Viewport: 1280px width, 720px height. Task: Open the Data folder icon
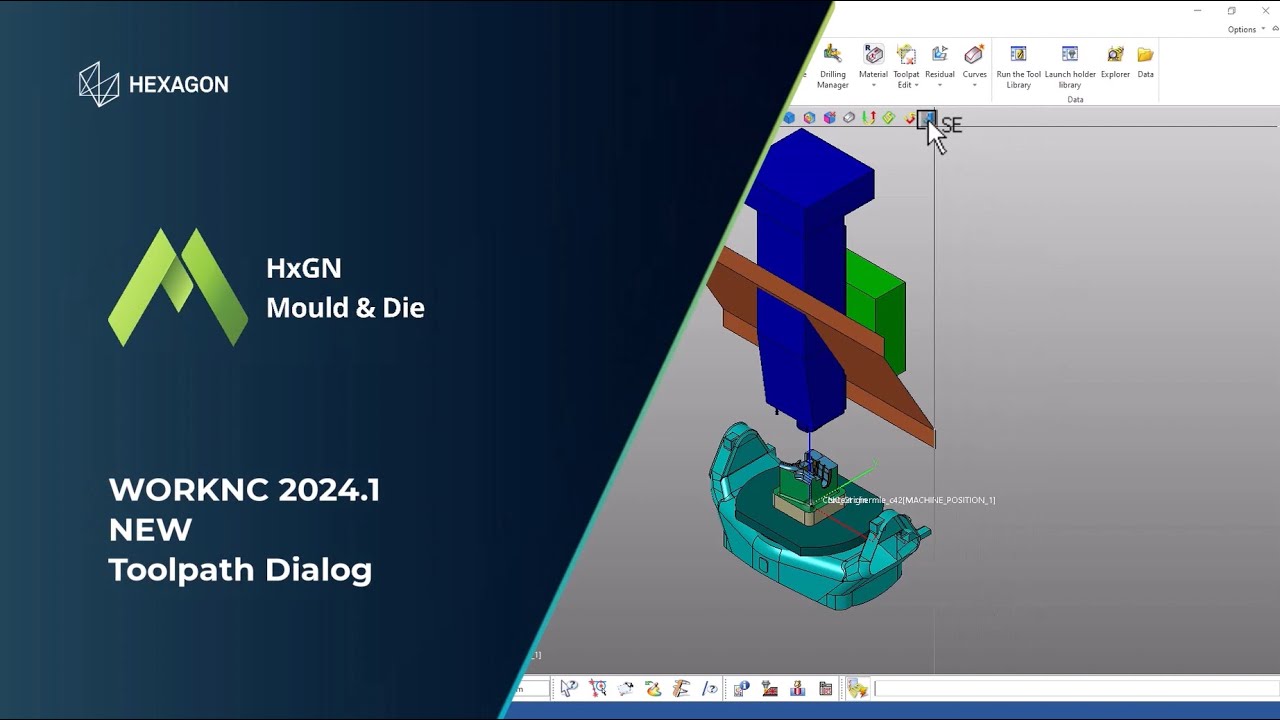[1145, 62]
